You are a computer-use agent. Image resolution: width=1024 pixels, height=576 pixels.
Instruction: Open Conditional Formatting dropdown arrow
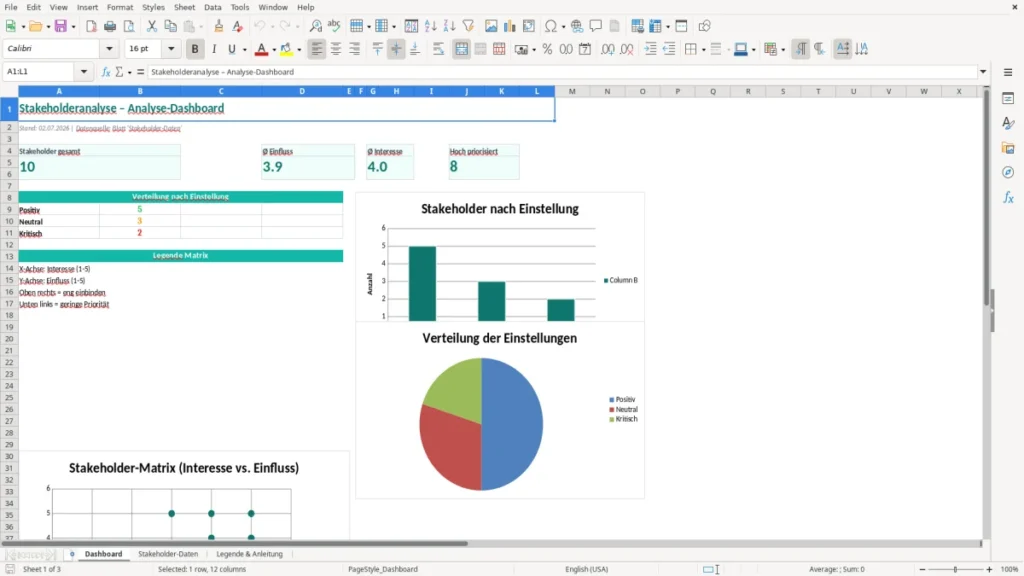pyautogui.click(x=783, y=49)
